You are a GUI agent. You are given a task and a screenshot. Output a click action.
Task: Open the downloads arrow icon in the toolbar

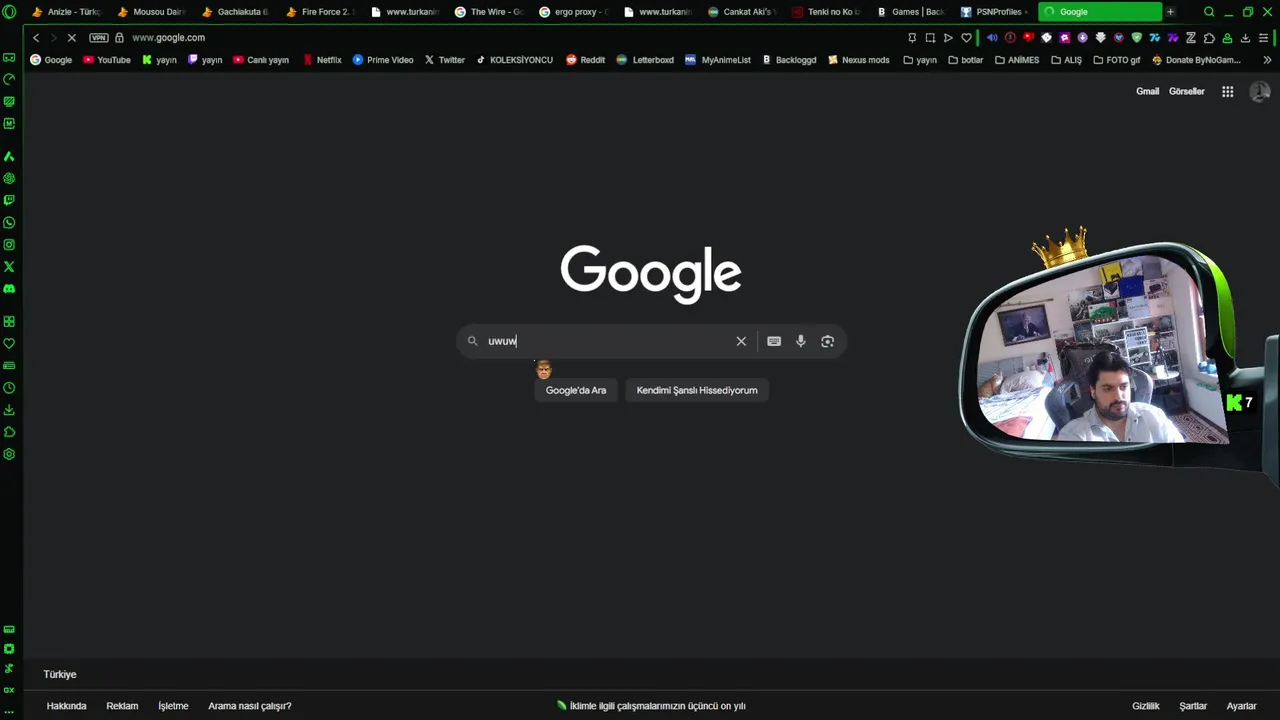pos(1245,38)
